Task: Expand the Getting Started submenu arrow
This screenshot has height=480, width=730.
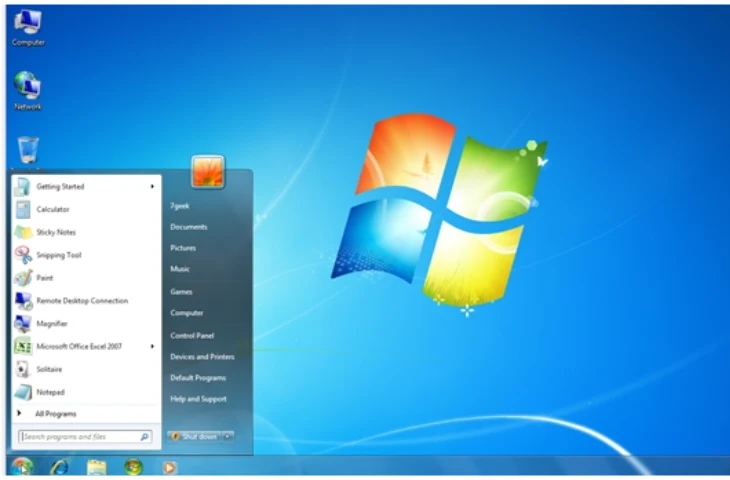Action: [x=153, y=186]
